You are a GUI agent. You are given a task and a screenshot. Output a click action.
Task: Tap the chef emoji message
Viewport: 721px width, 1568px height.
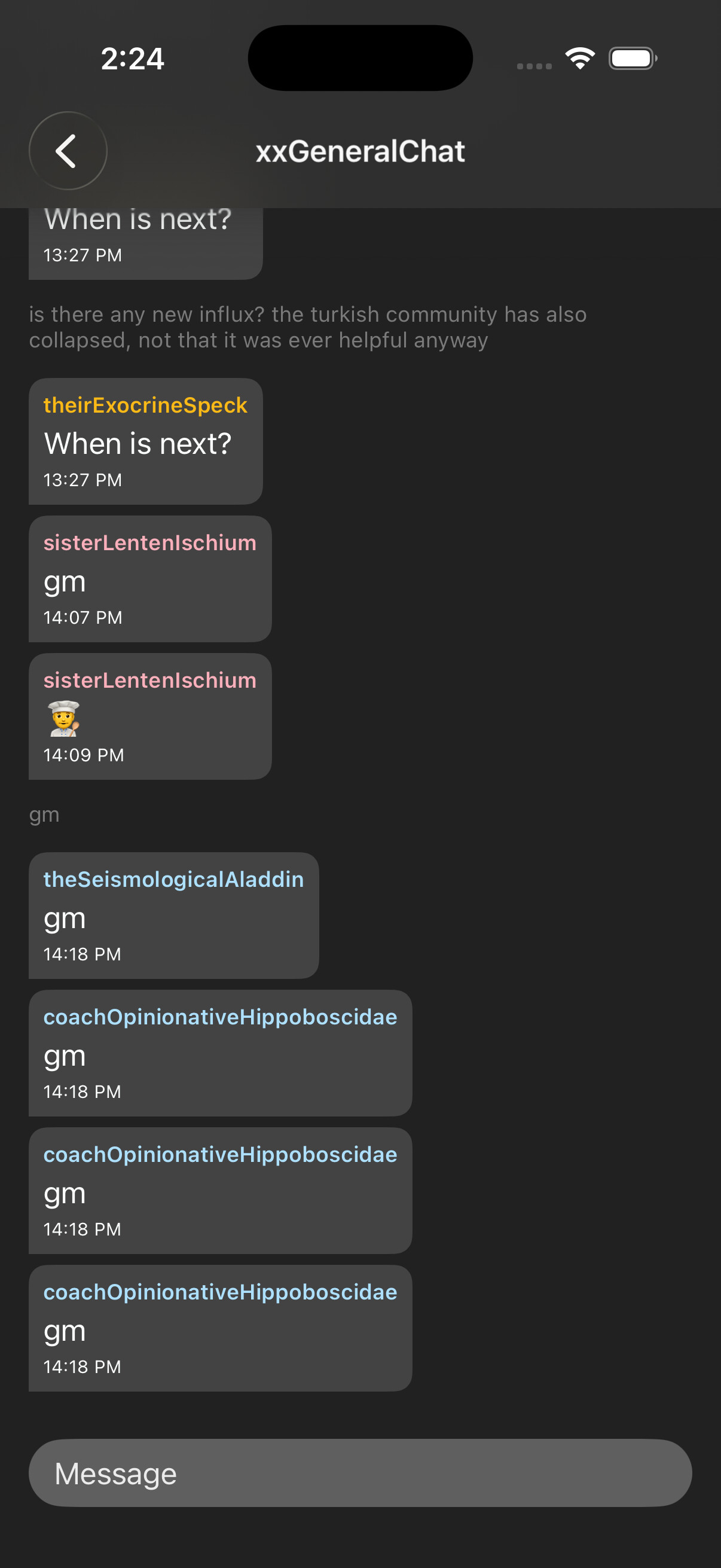tap(64, 718)
